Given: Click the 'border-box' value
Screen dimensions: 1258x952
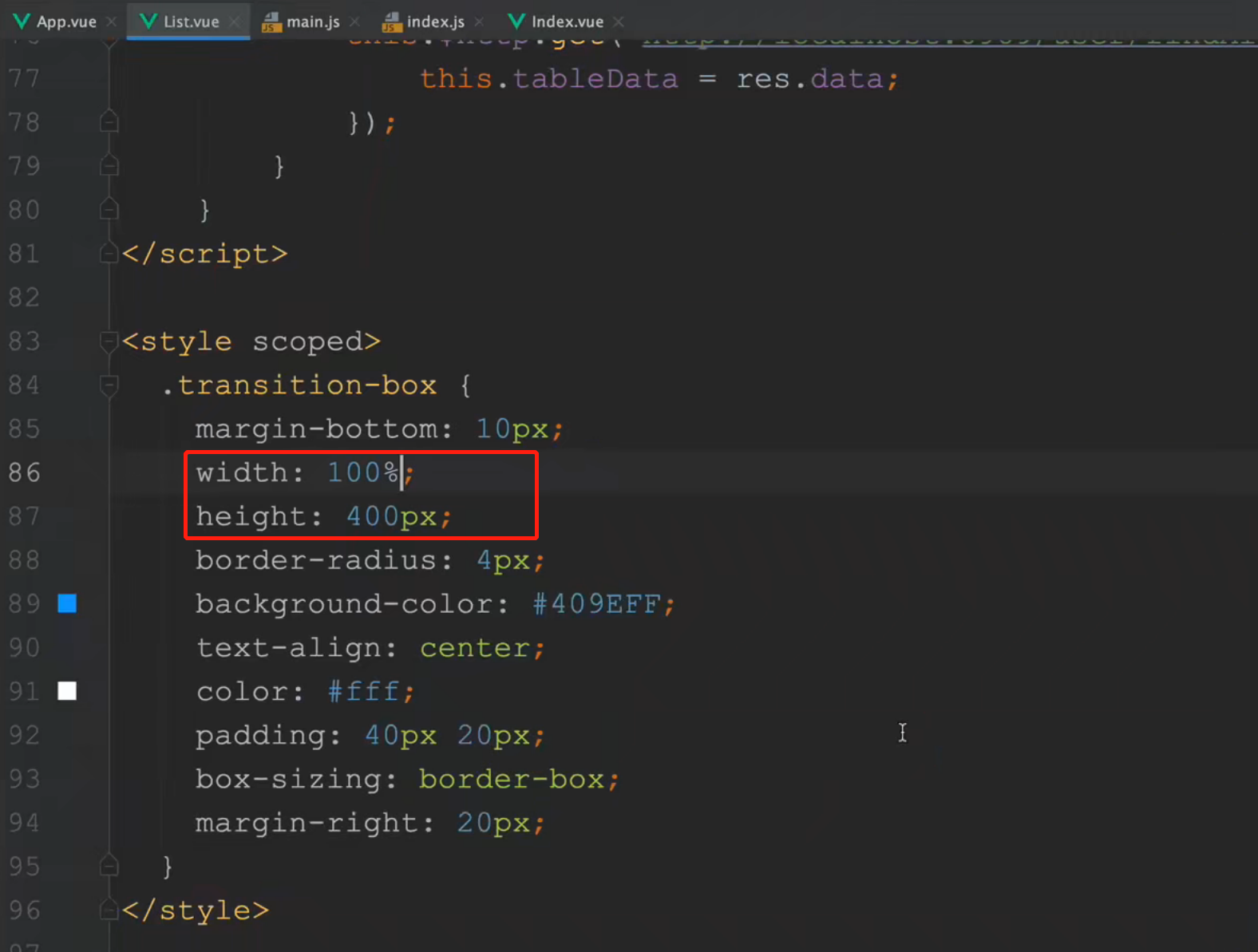Looking at the screenshot, I should 512,779.
